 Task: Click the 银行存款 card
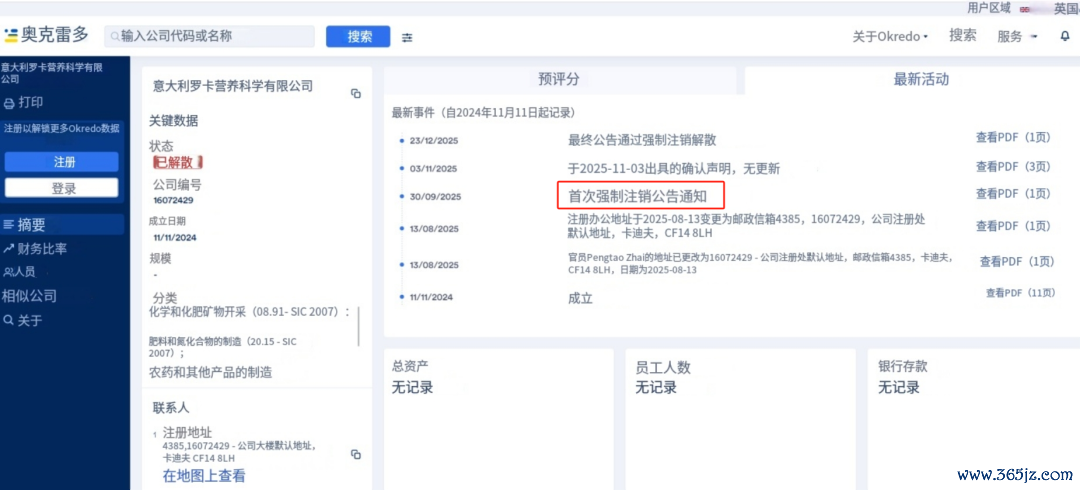tap(974, 419)
